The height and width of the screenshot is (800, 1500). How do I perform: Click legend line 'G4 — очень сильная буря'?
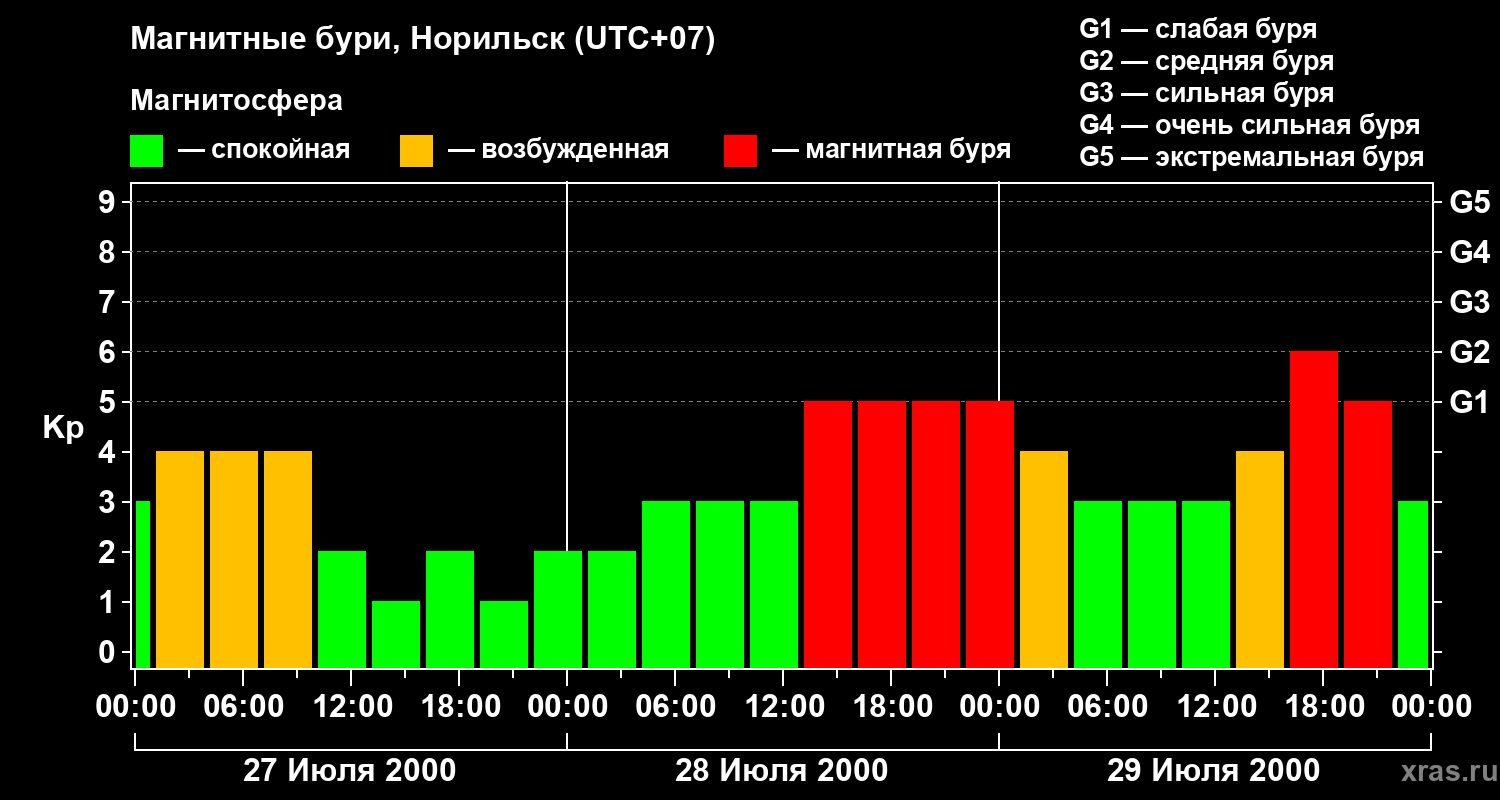(x=1250, y=125)
